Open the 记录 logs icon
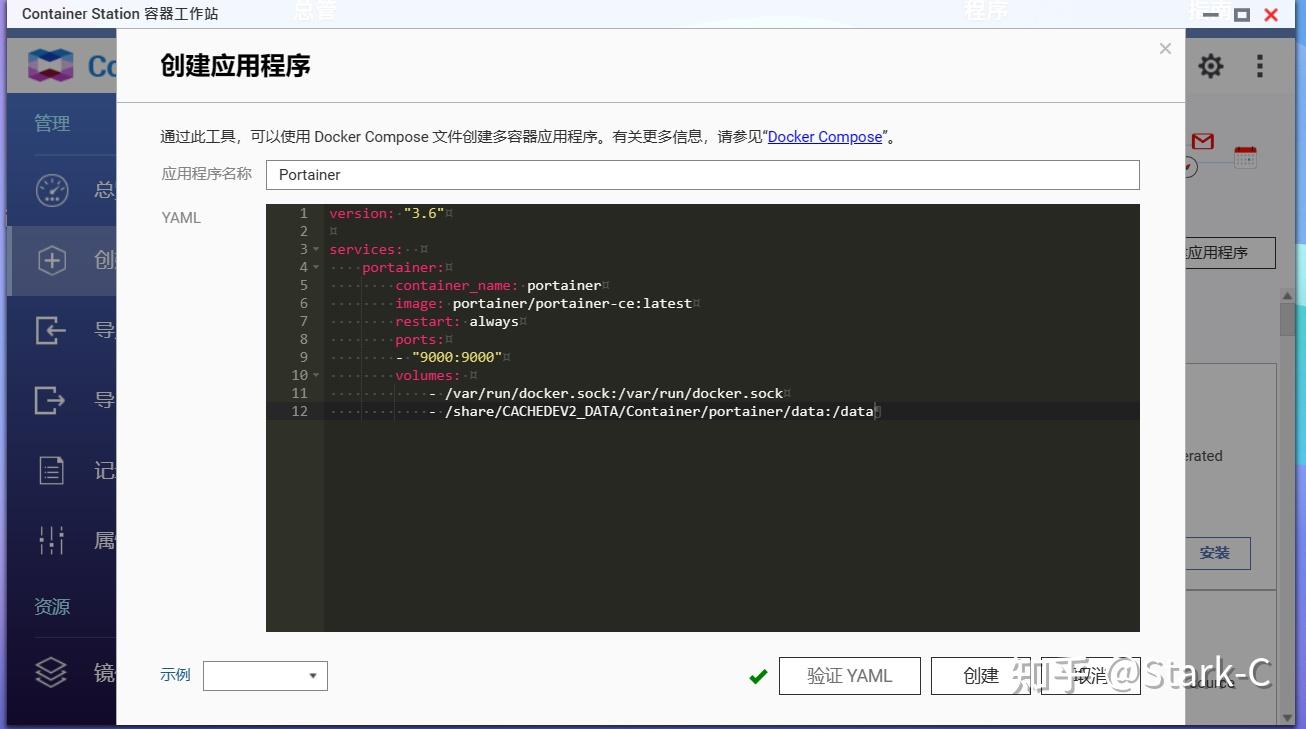Screen dimensions: 1306x729 coord(51,470)
